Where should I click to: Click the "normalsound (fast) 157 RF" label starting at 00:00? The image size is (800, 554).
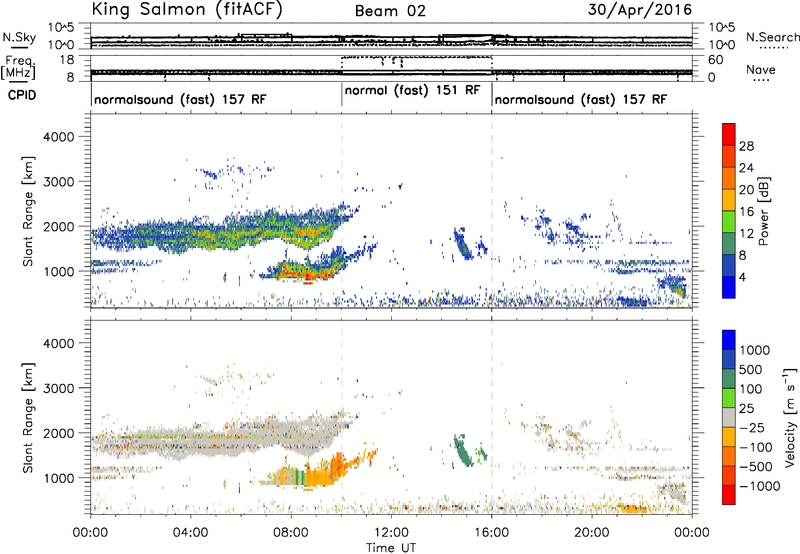click(180, 99)
